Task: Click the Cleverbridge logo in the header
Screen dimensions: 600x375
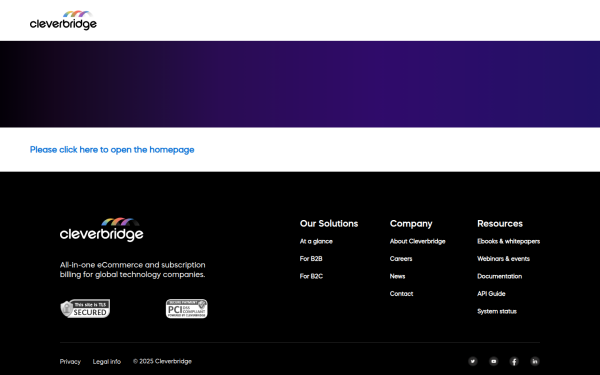Action: [x=63, y=20]
